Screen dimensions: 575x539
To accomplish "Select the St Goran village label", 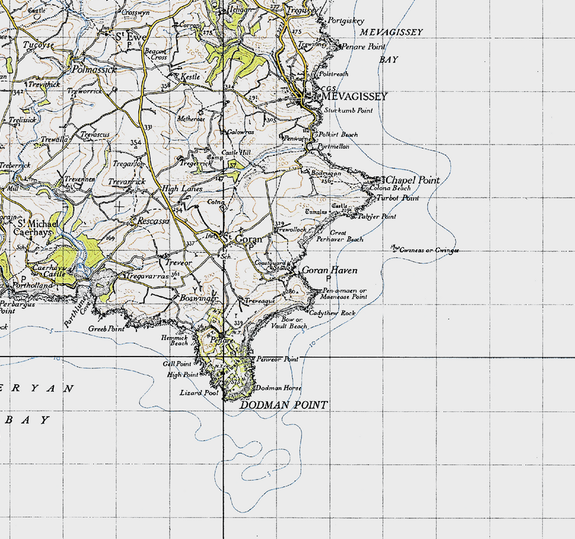I will (x=243, y=239).
